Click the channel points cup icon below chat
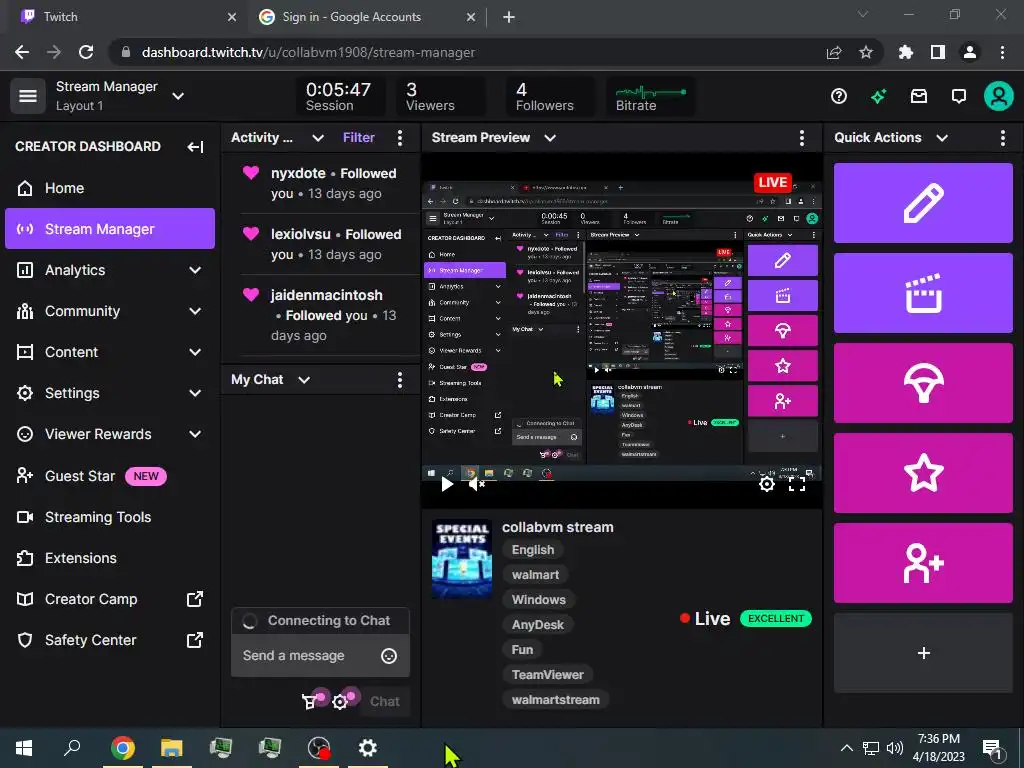1024x768 pixels. click(310, 702)
